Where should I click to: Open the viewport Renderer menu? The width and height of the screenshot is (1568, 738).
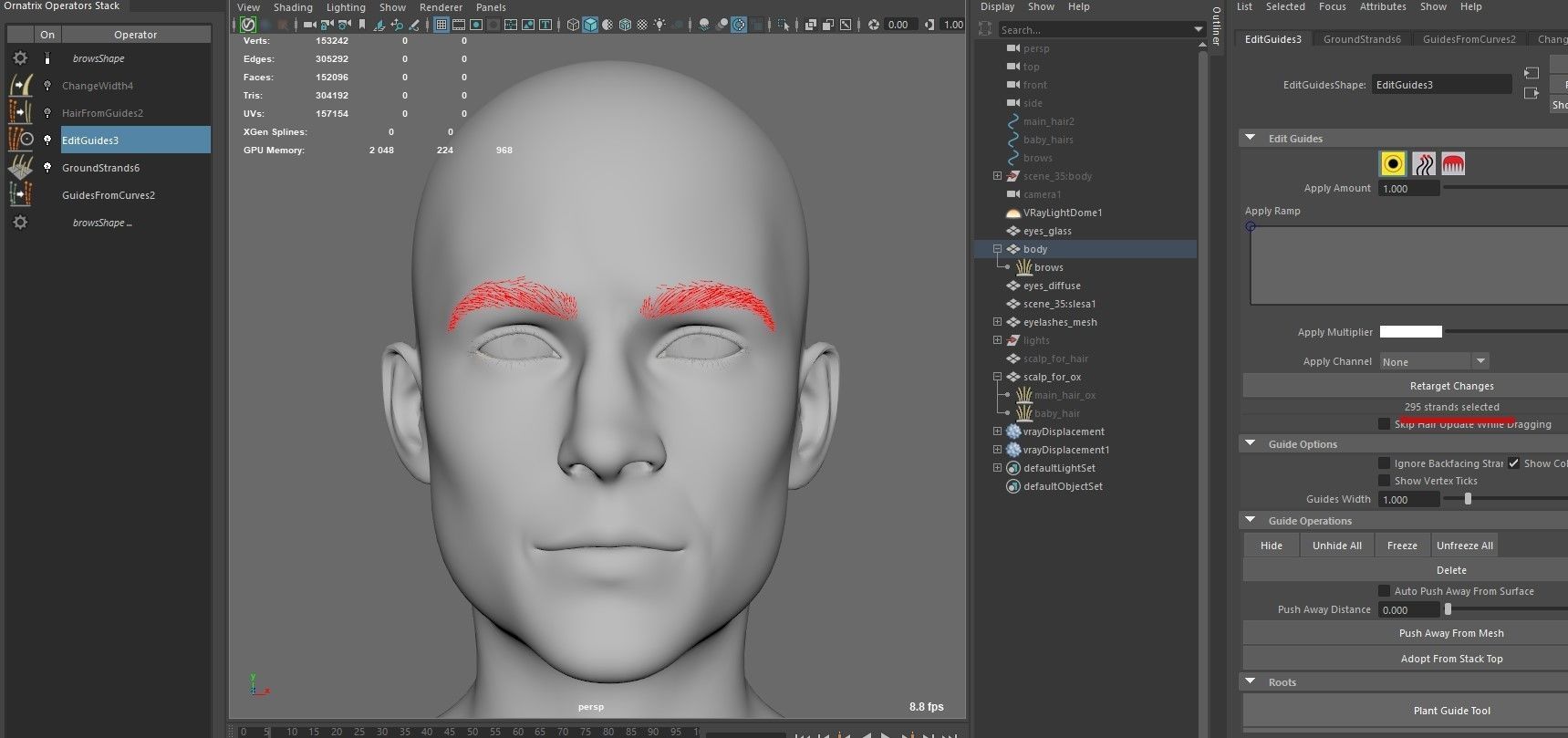tap(441, 7)
